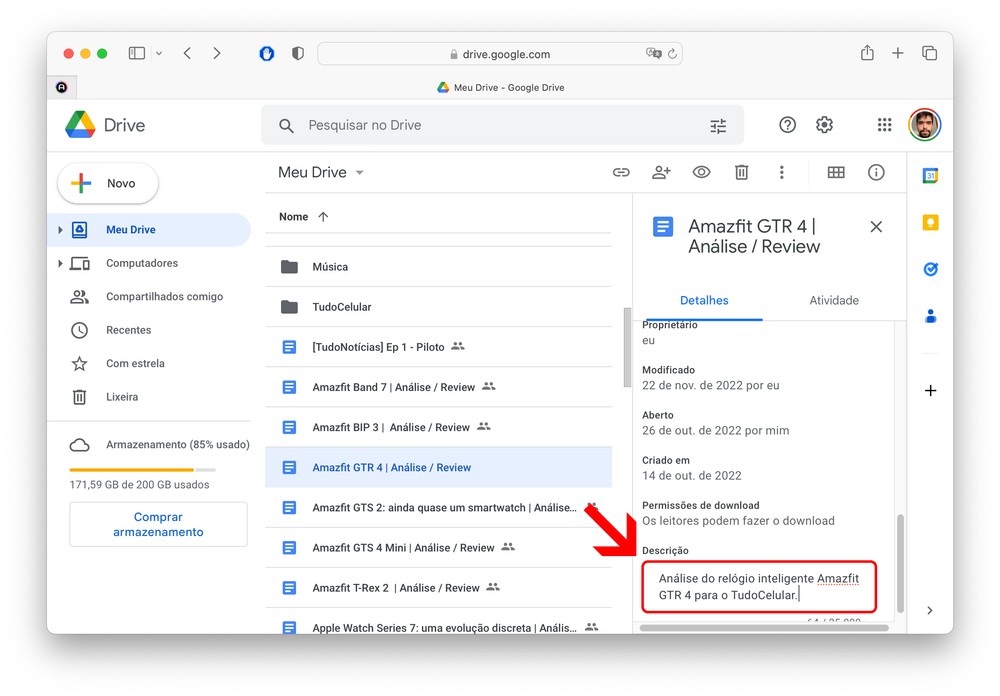Click the Descrição text field
The image size is (1000, 696).
[x=759, y=587]
